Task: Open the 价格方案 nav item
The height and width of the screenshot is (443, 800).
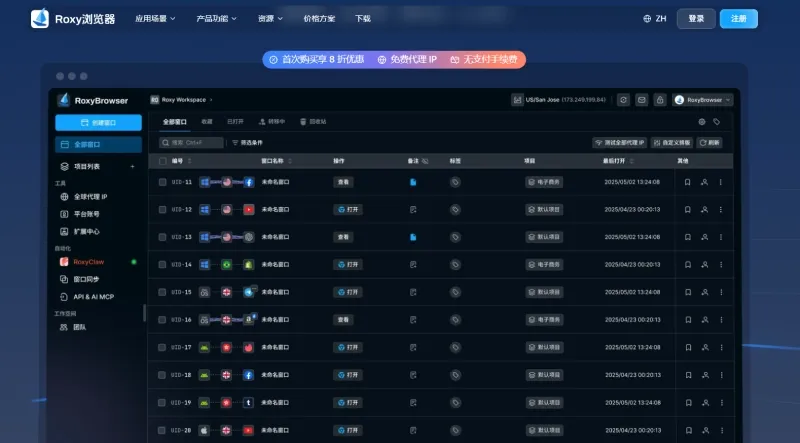Action: (x=319, y=18)
